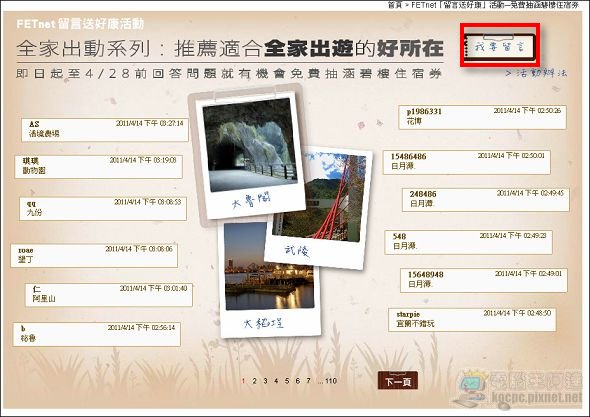Click comment by 15648948 about 日月潭

click(x=484, y=280)
